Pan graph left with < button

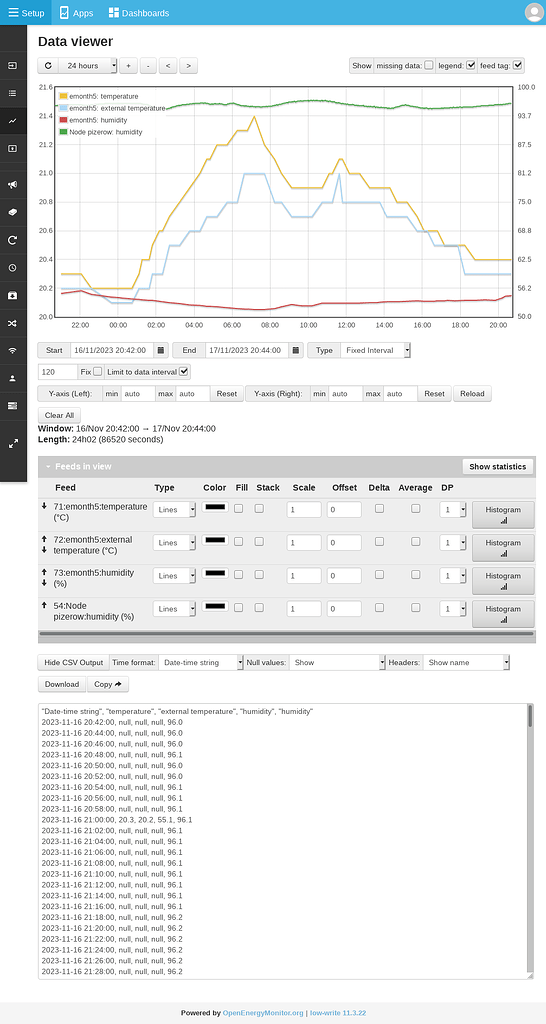point(168,65)
